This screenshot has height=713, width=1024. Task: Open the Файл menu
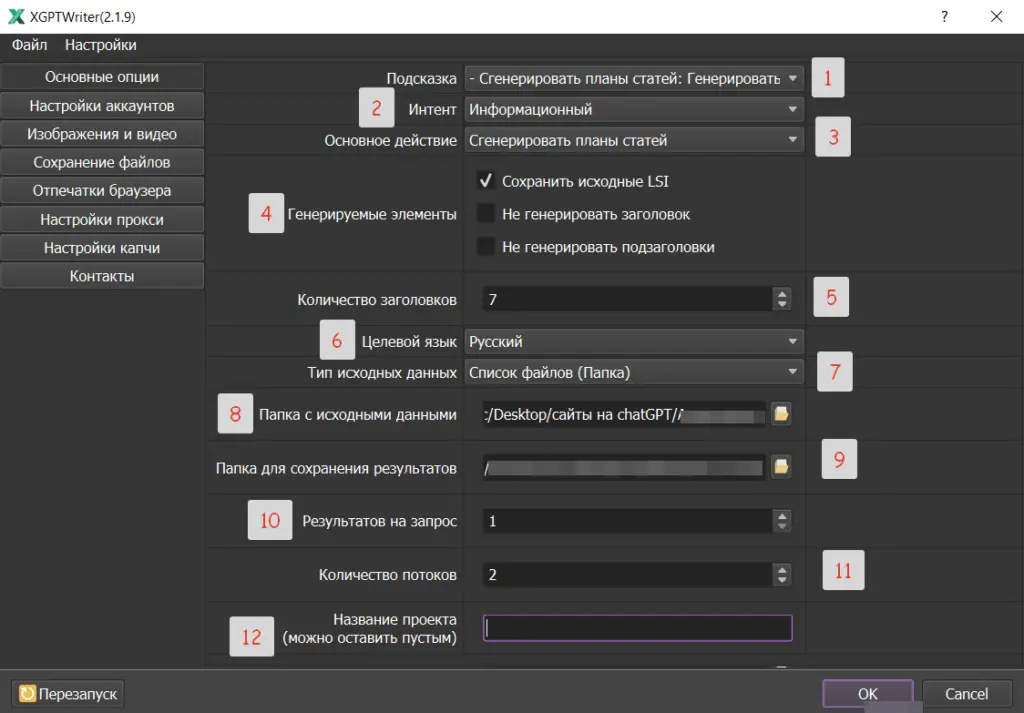[29, 45]
